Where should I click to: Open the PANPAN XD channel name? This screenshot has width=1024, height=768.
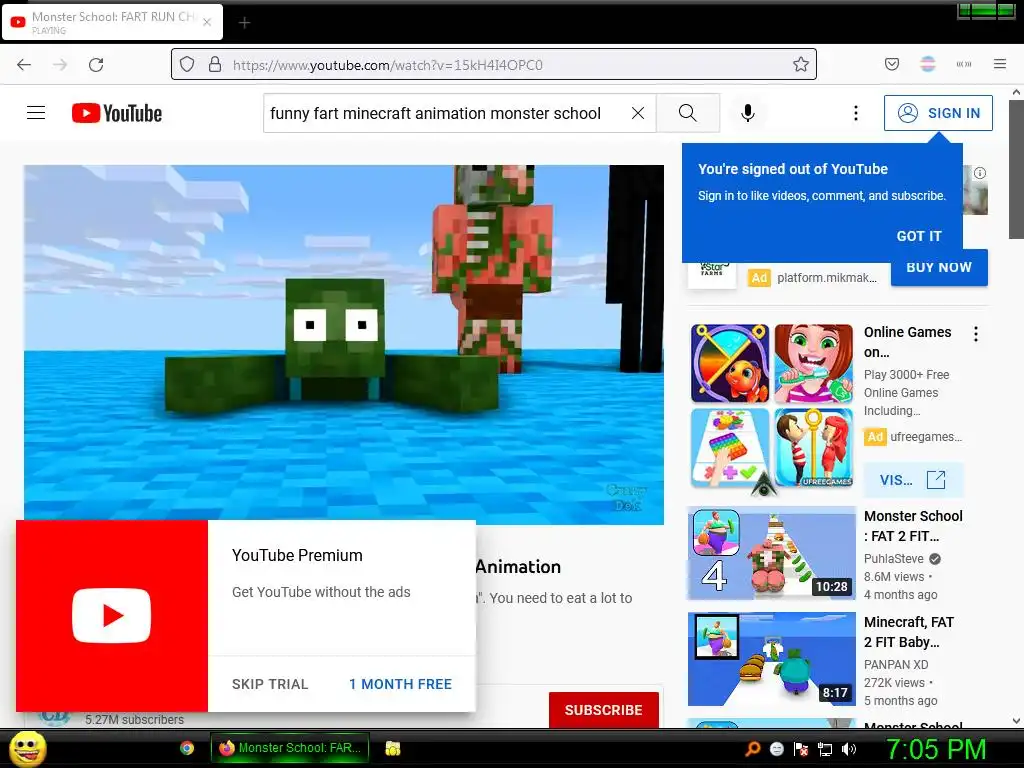pos(896,664)
